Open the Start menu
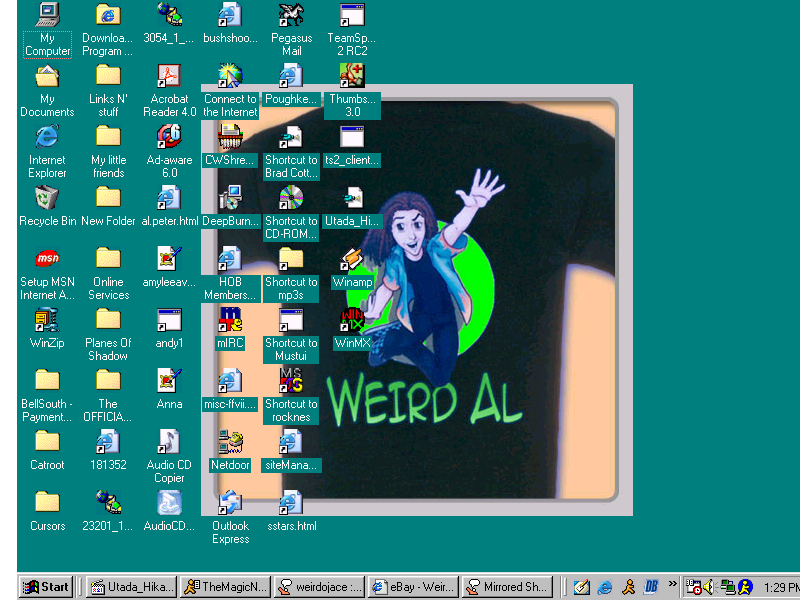The height and width of the screenshot is (600, 800). pos(46,587)
